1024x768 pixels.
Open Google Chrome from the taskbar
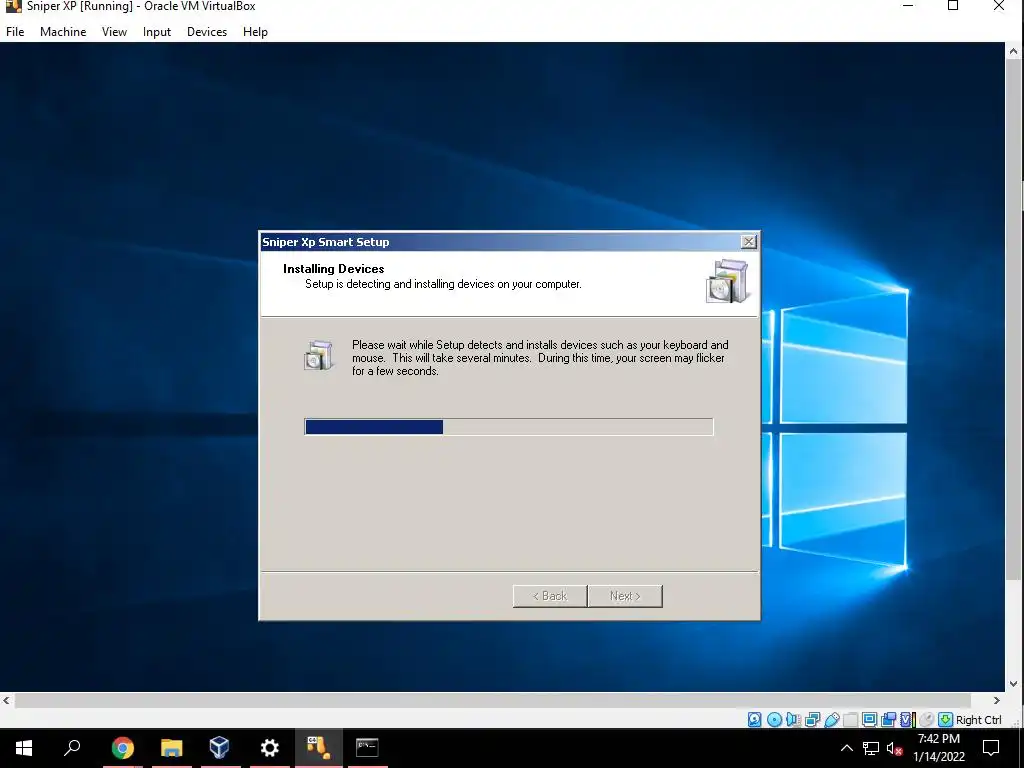click(122, 747)
